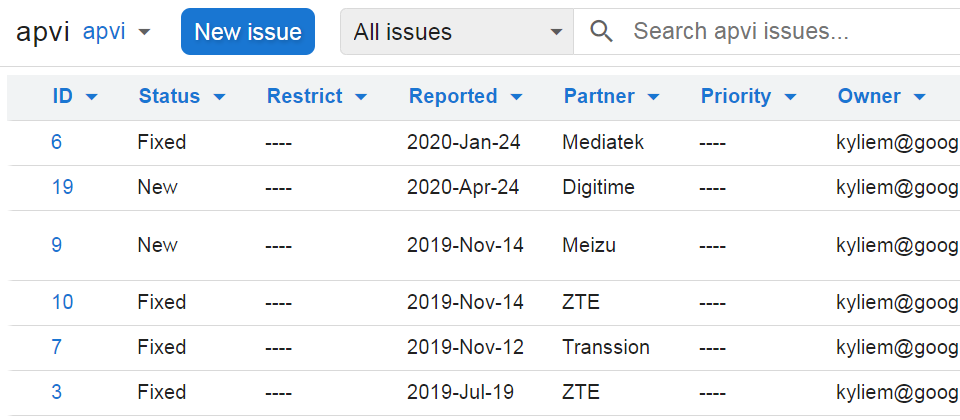The image size is (960, 420).
Task: Expand the All issues filter dropdown
Action: tap(456, 32)
